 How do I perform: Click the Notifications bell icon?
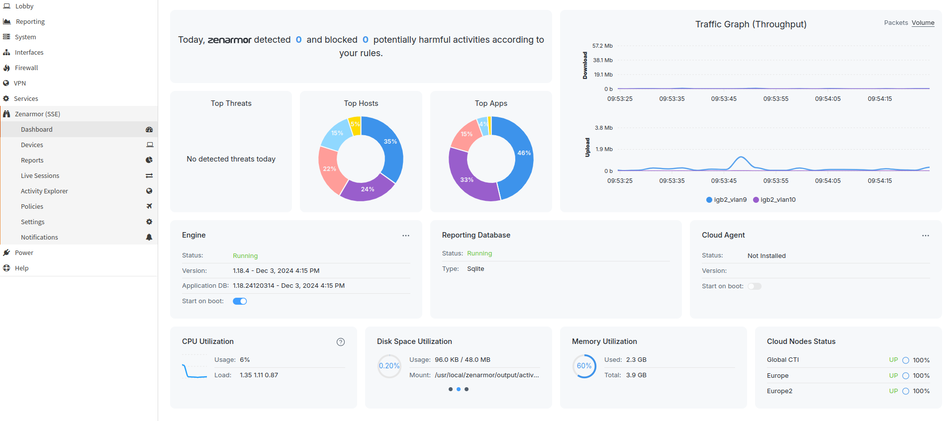[x=149, y=237]
